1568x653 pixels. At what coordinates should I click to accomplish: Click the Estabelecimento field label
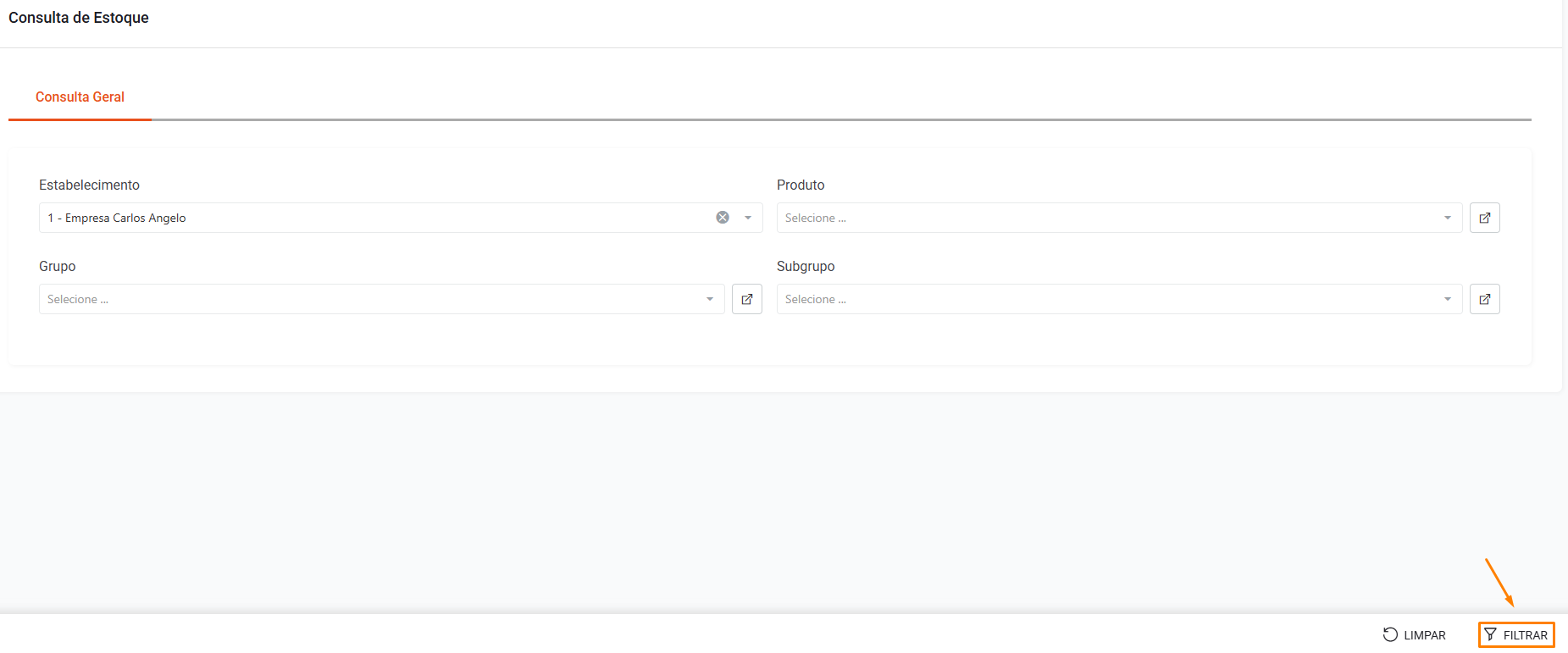89,185
